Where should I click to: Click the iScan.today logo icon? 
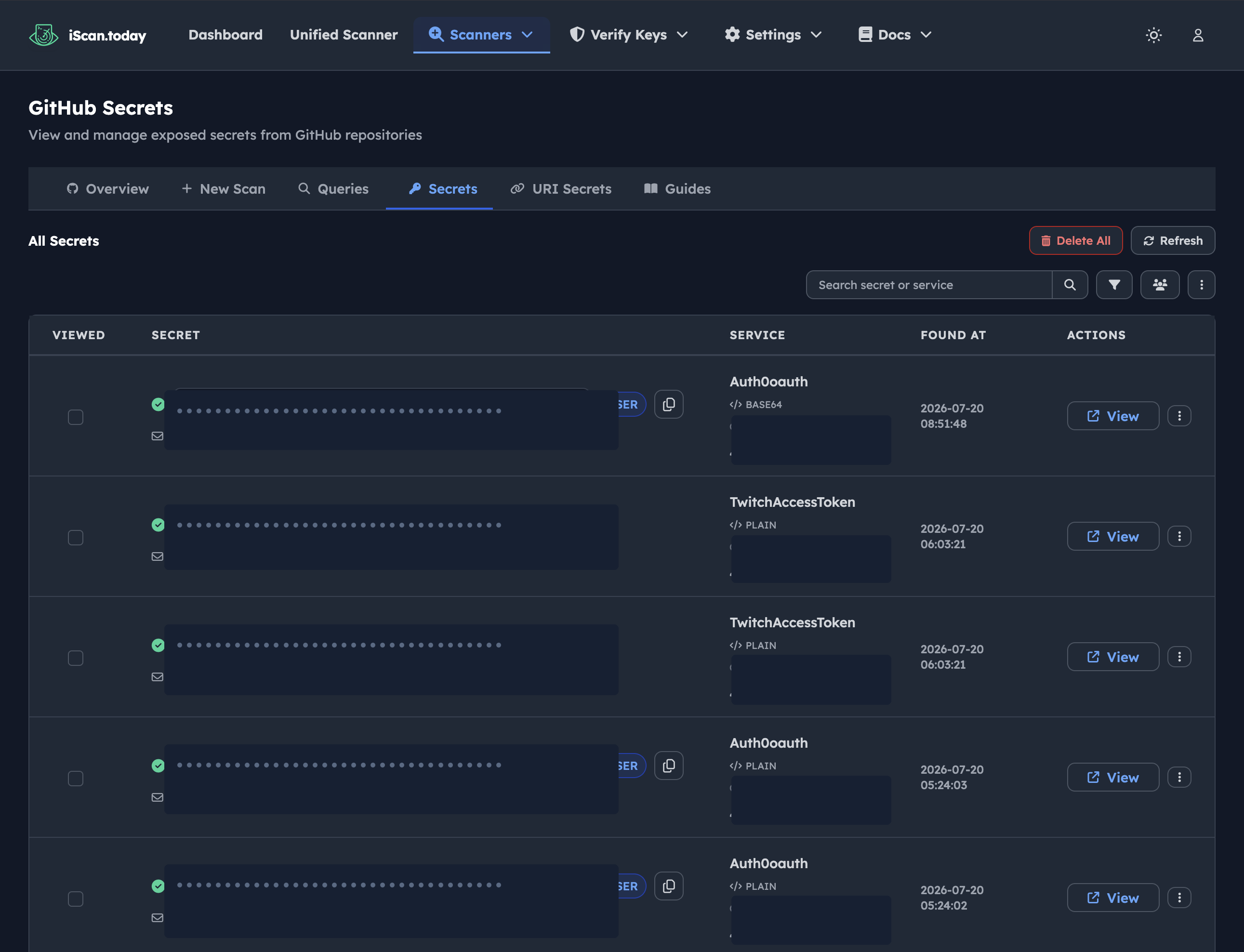point(44,35)
